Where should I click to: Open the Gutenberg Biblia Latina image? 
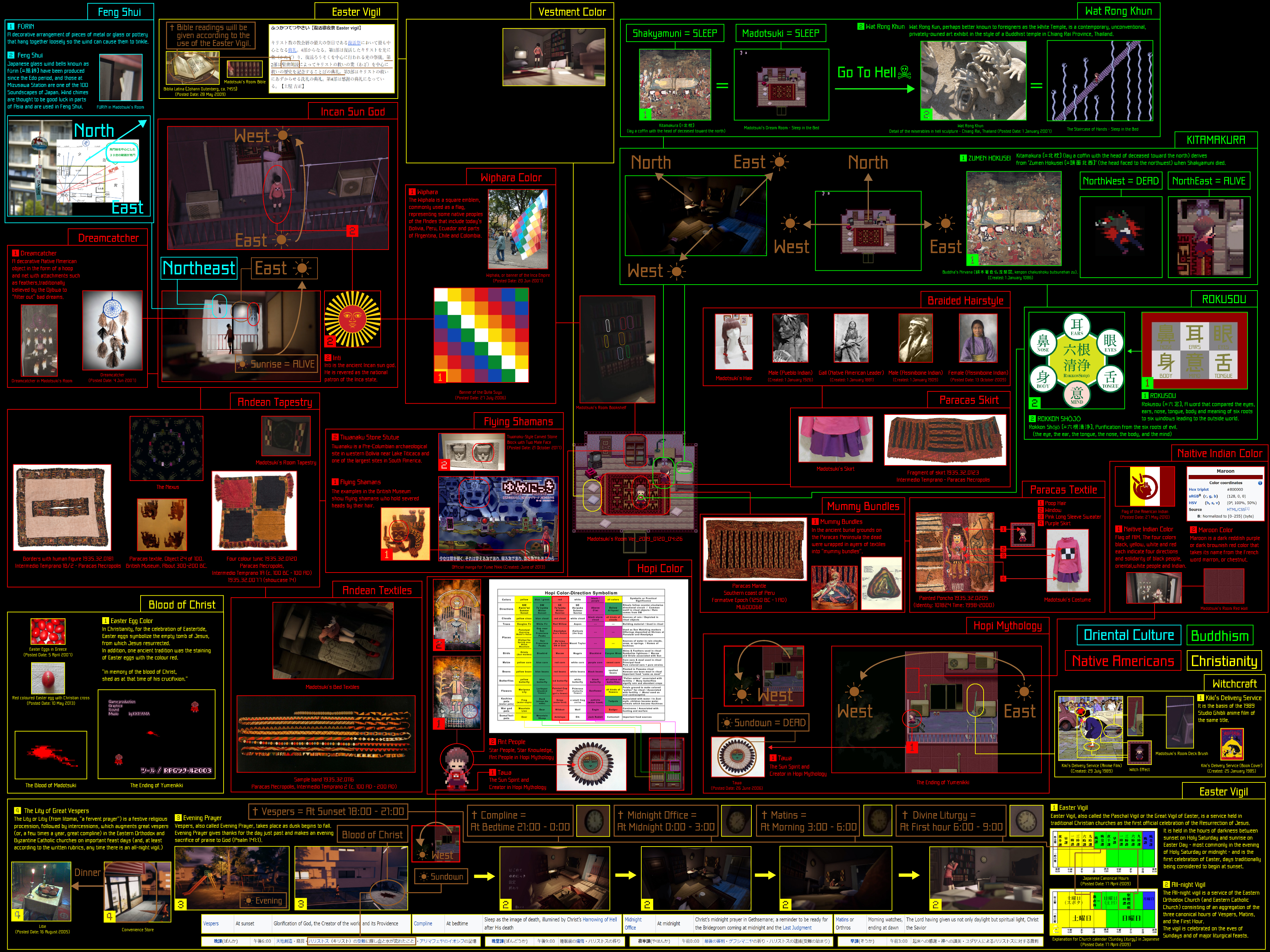click(x=192, y=68)
